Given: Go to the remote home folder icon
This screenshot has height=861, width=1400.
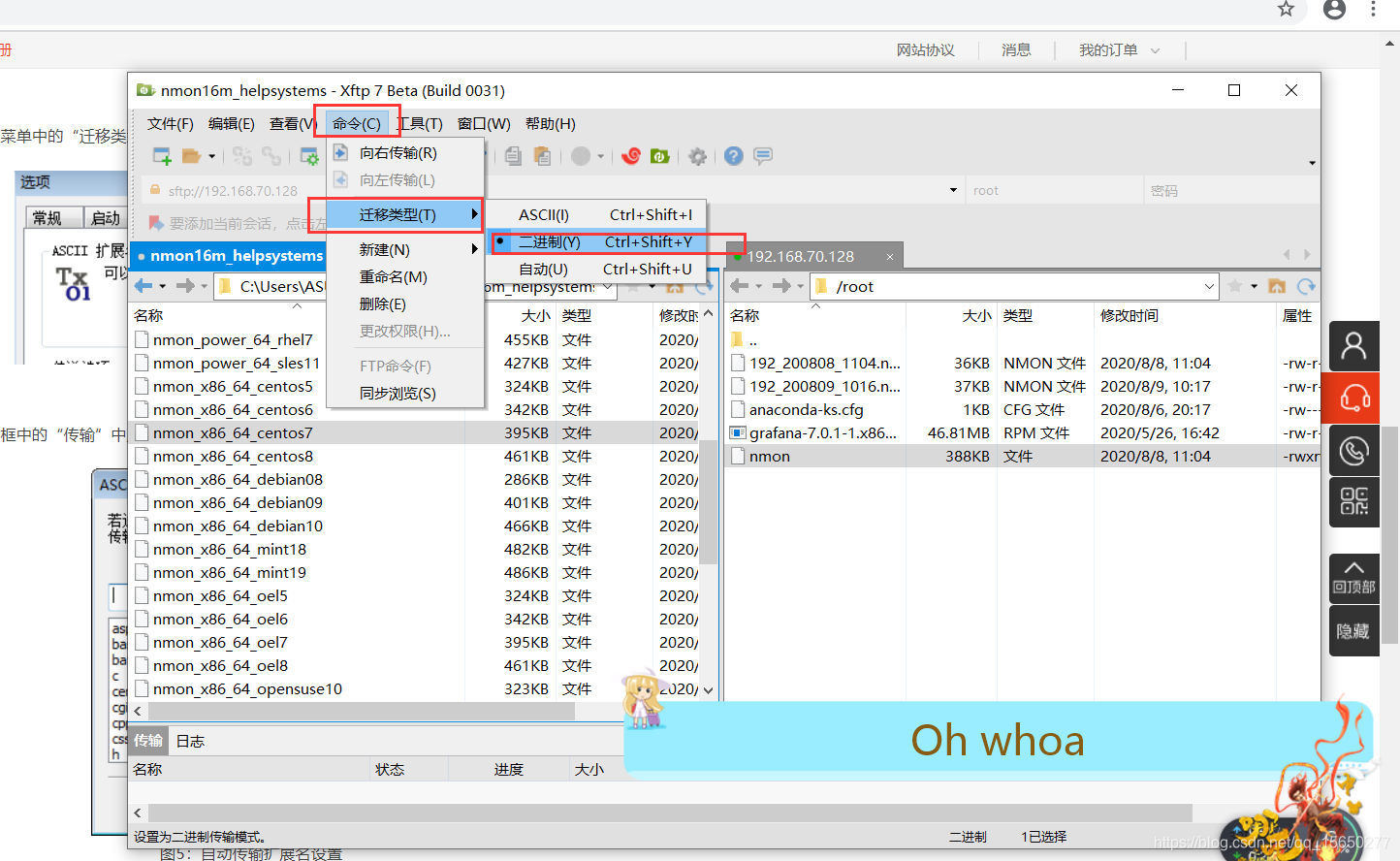Looking at the screenshot, I should coord(1277,286).
